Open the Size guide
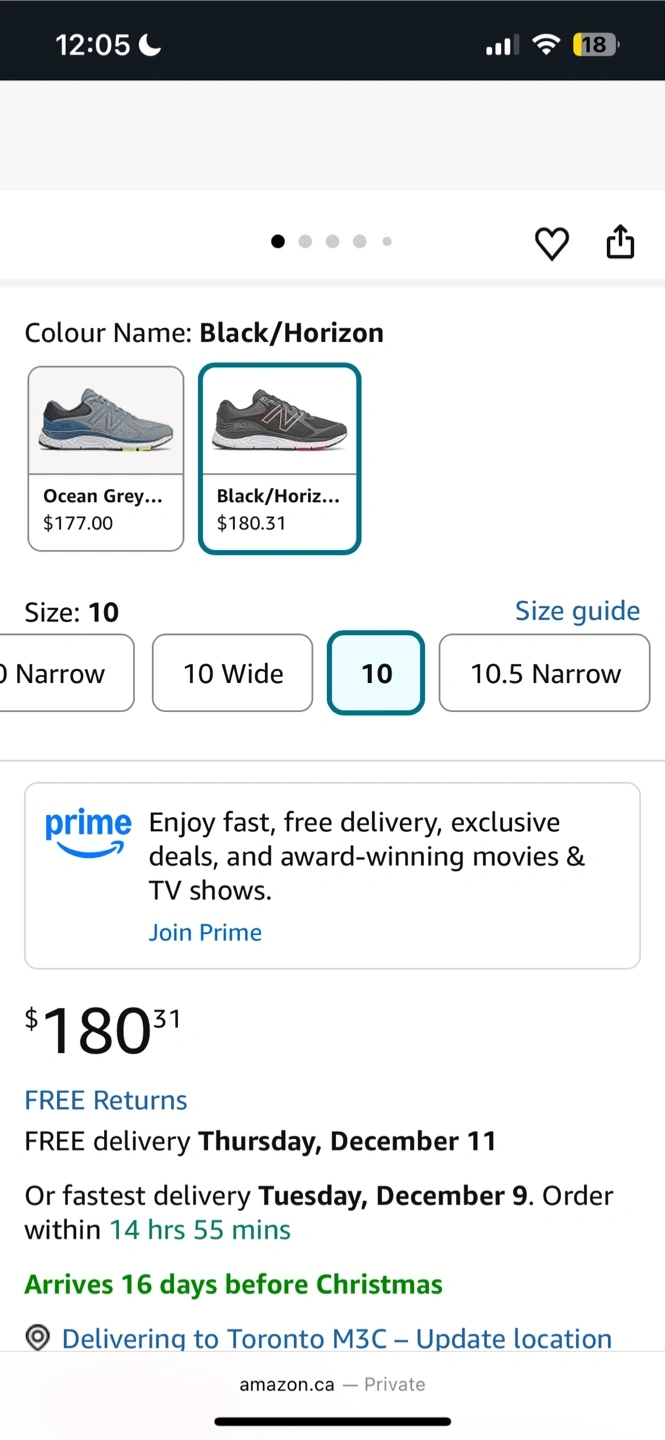The image size is (665, 1440). tap(577, 611)
